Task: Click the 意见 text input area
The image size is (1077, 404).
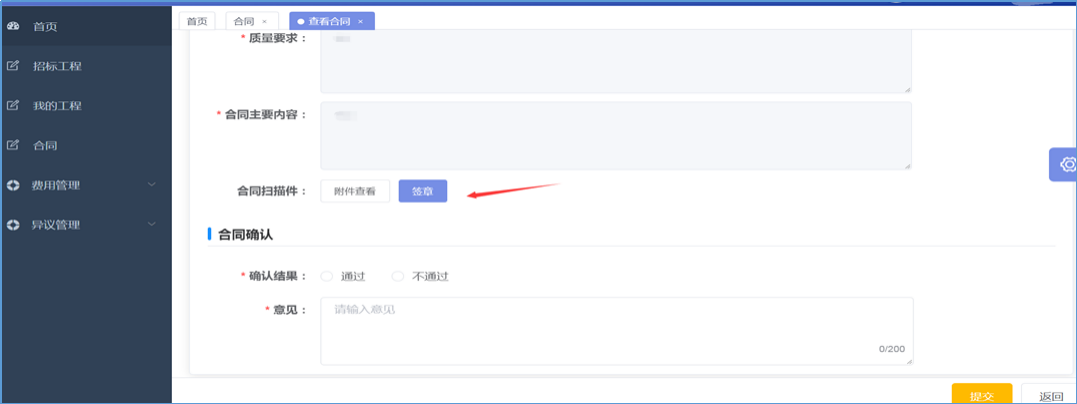Action: pos(617,330)
